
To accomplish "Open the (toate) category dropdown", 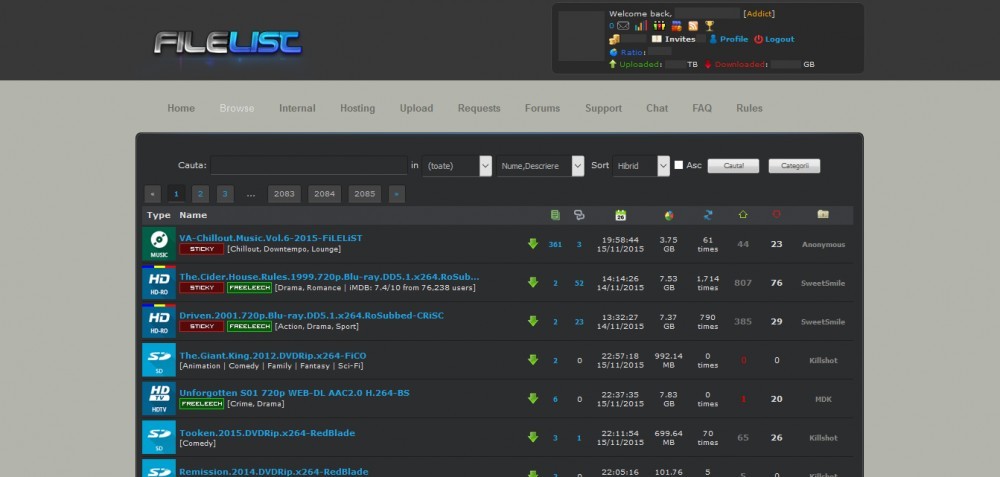I will point(457,166).
